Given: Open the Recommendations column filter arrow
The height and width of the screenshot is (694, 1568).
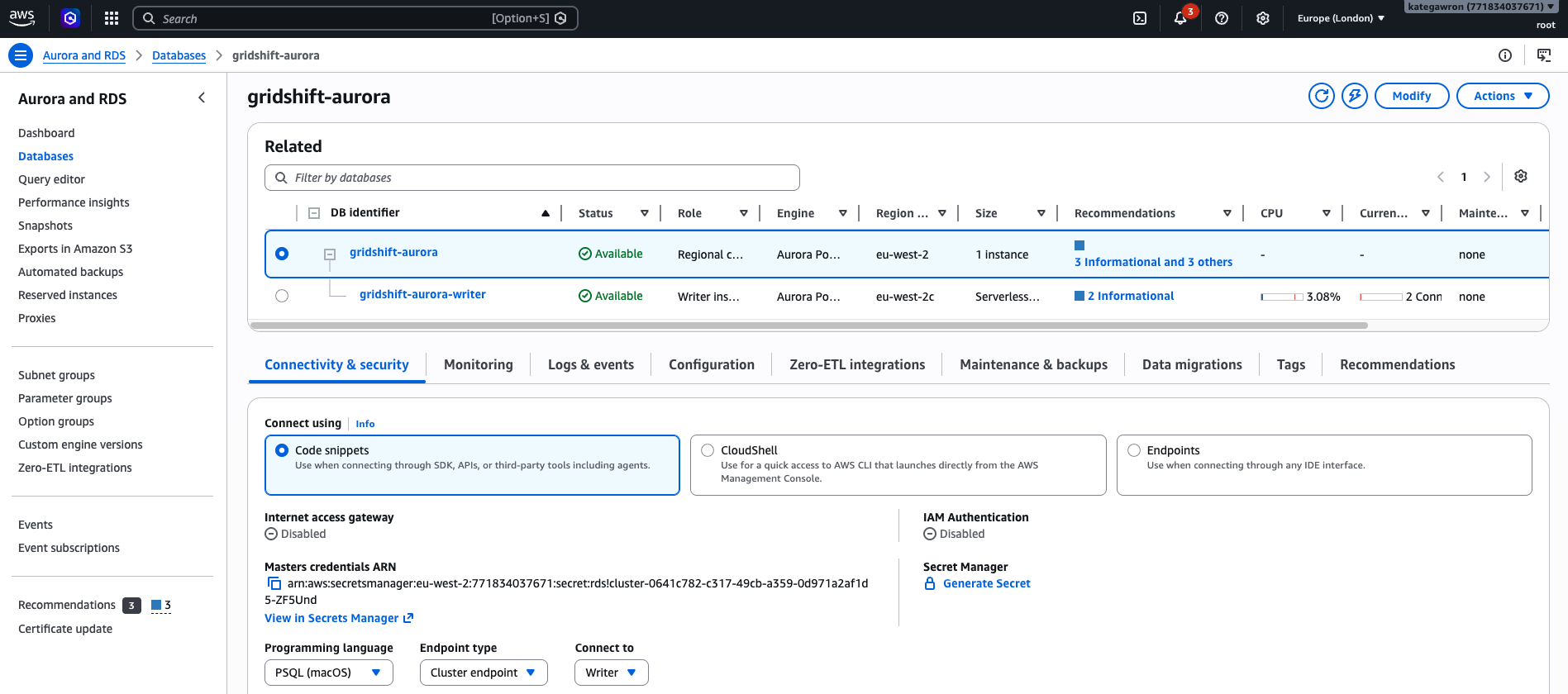Looking at the screenshot, I should point(1227,213).
